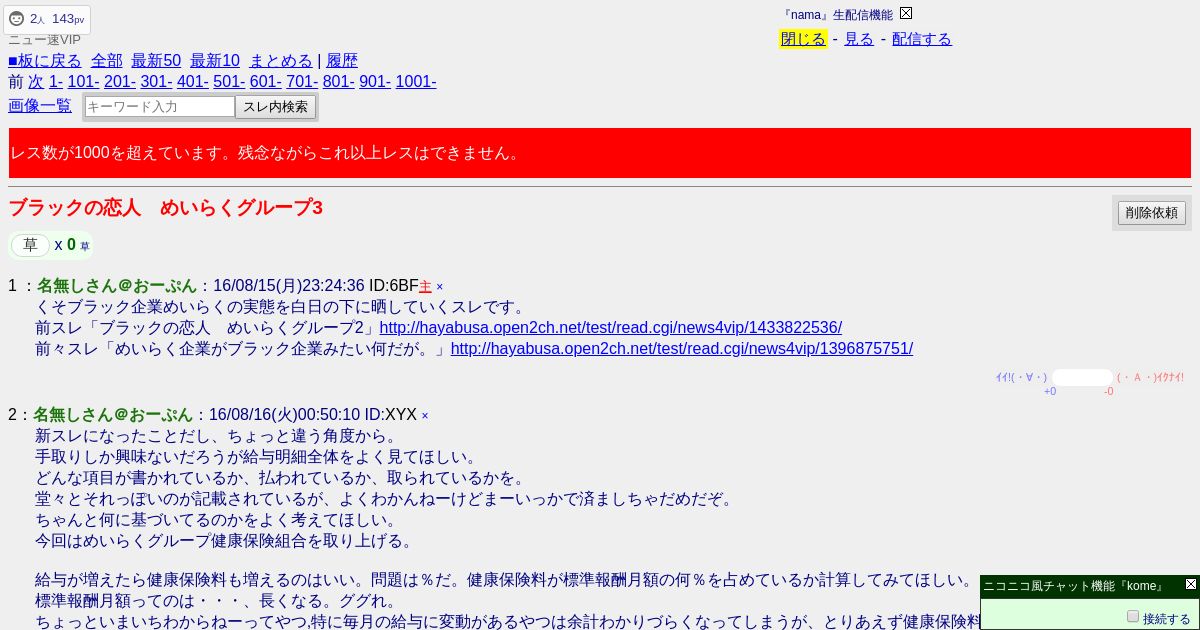Click the × mark beside ID:6BF
Viewport: 1200px width, 630px height.
pyautogui.click(x=439, y=287)
